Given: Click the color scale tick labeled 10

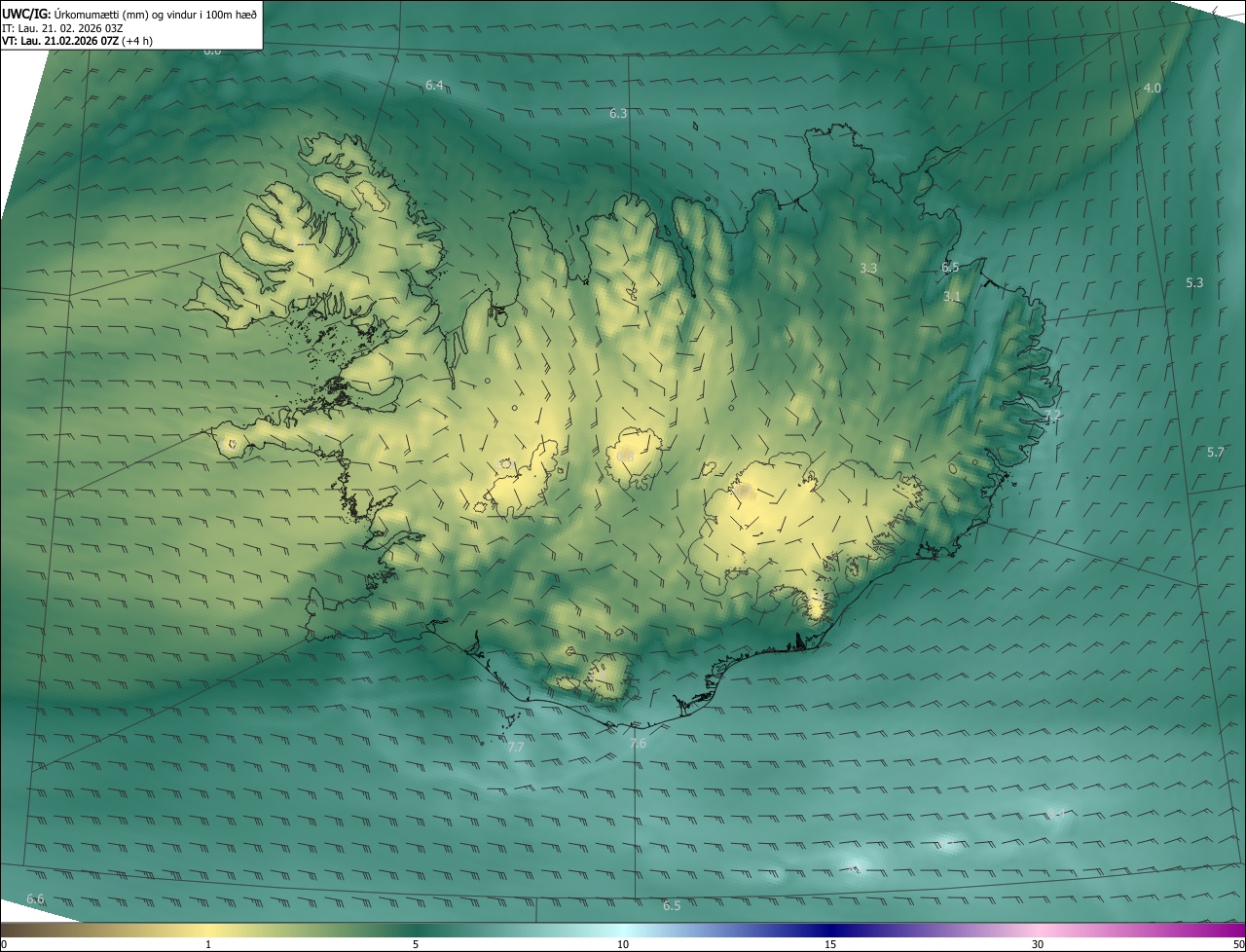Looking at the screenshot, I should tap(623, 944).
